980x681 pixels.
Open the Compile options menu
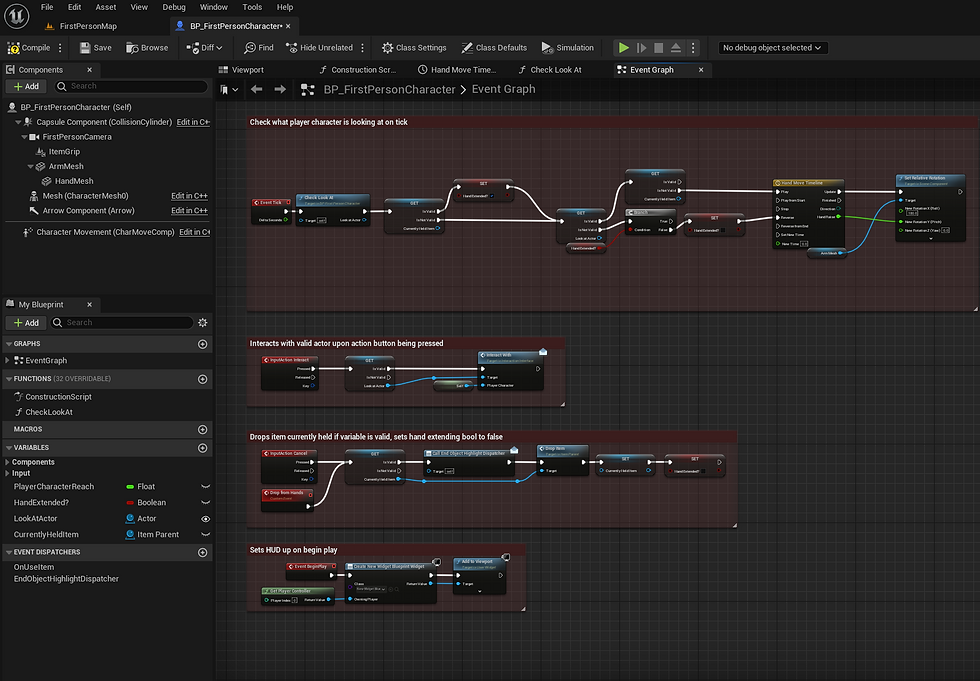click(60, 47)
